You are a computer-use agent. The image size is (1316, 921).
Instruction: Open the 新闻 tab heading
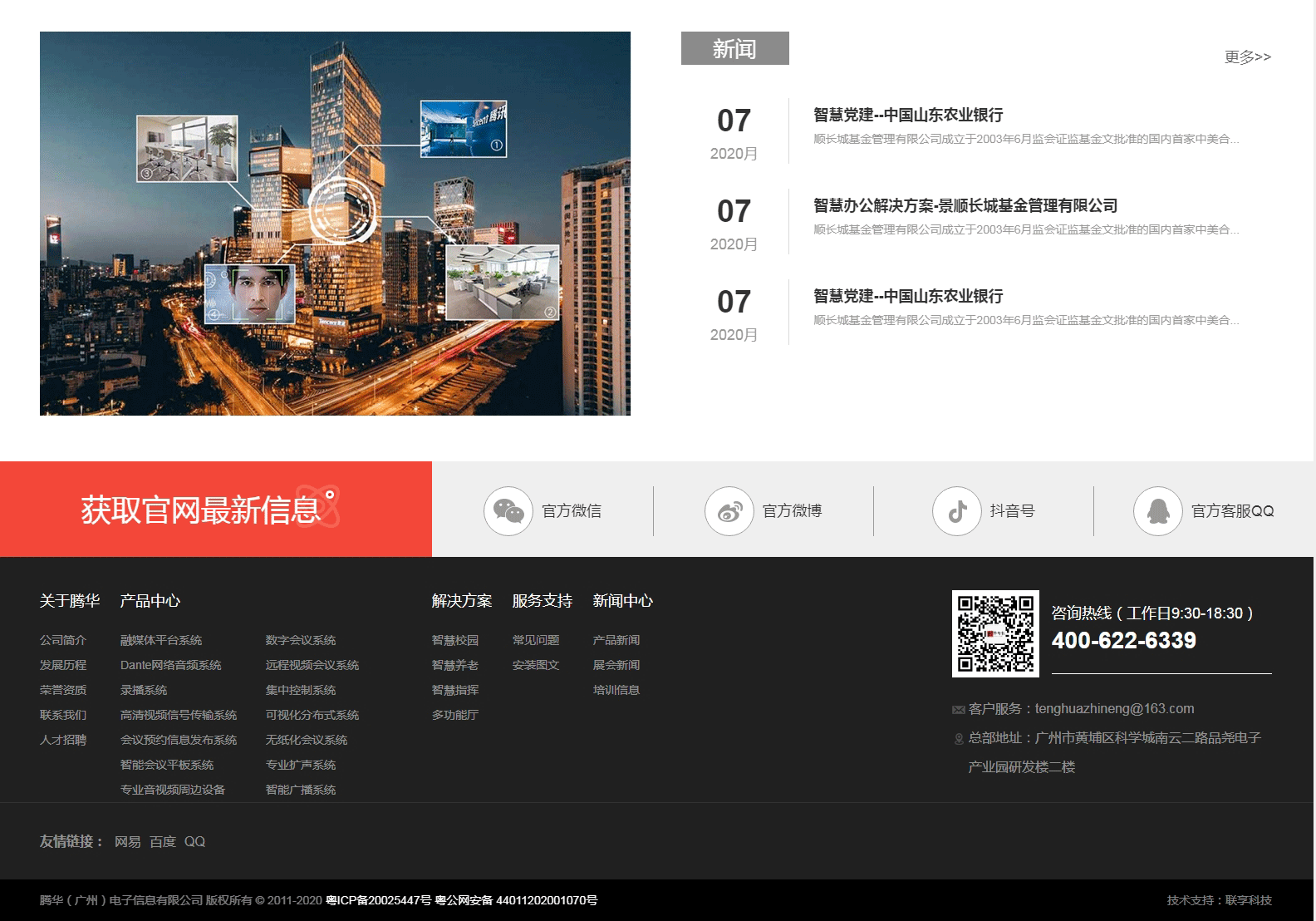click(x=734, y=49)
